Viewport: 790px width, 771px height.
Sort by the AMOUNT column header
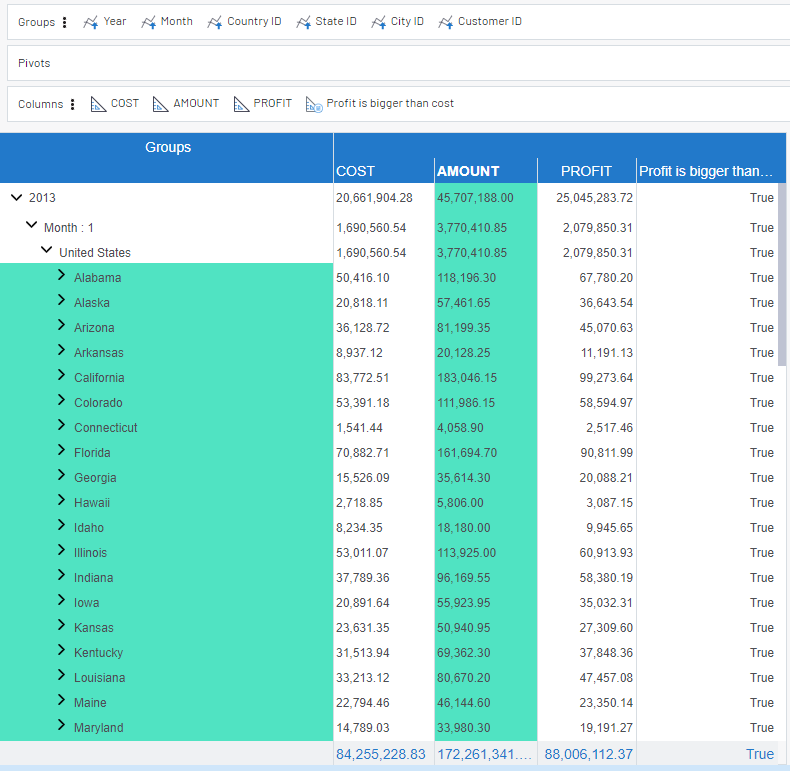point(468,171)
